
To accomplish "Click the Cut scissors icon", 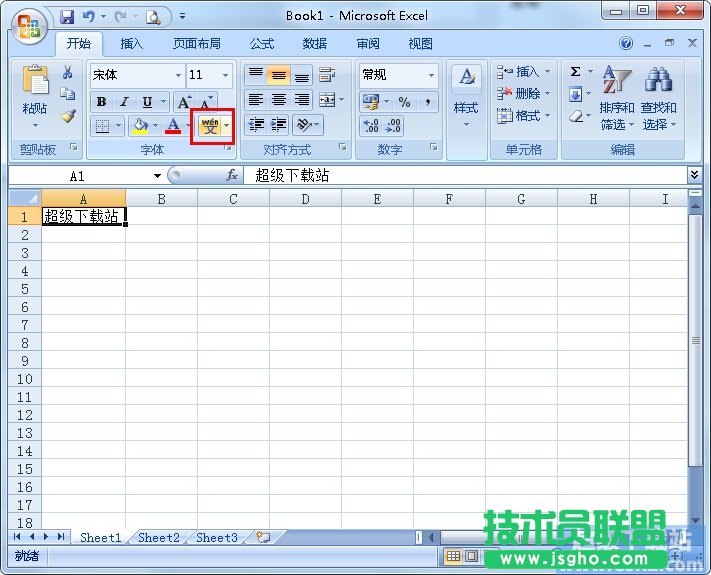I will (68, 73).
